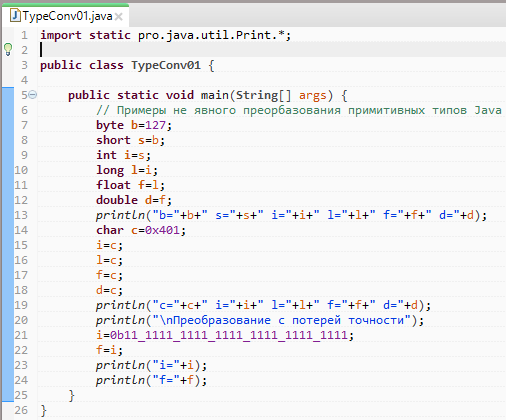Click the char keyword on line 14
Screen dimensions: 506x420
(110, 230)
